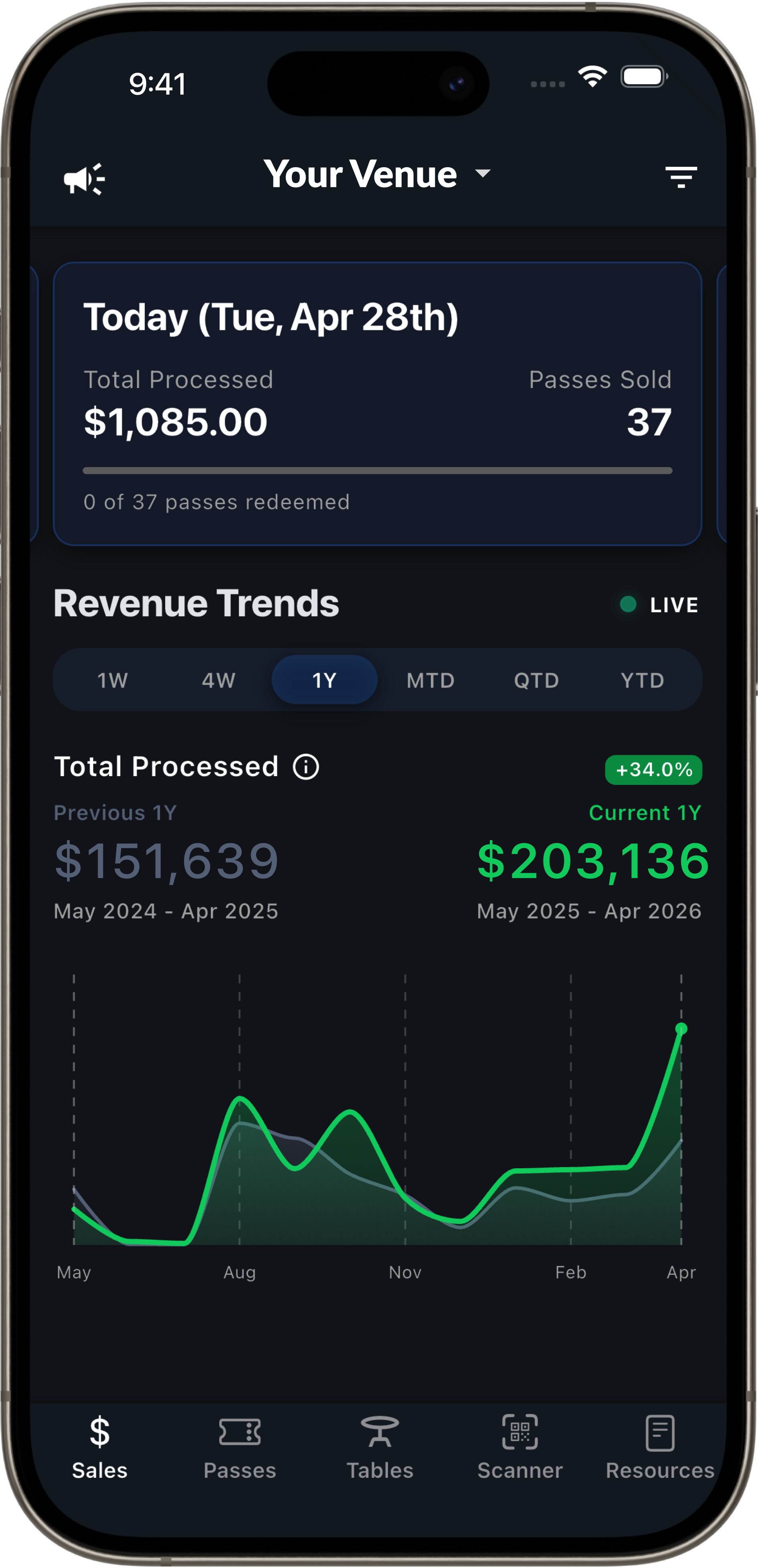Tap the chart's latest Apr data point
Image resolution: width=758 pixels, height=1568 pixels.
(681, 1029)
